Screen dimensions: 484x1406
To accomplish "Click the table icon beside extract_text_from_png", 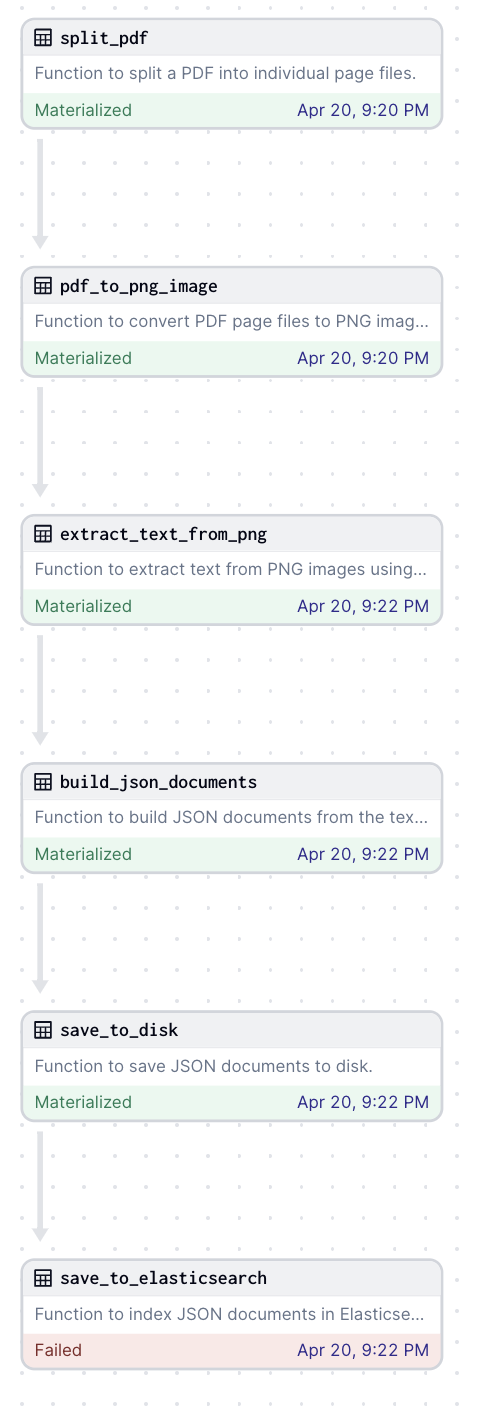I will 43,534.
